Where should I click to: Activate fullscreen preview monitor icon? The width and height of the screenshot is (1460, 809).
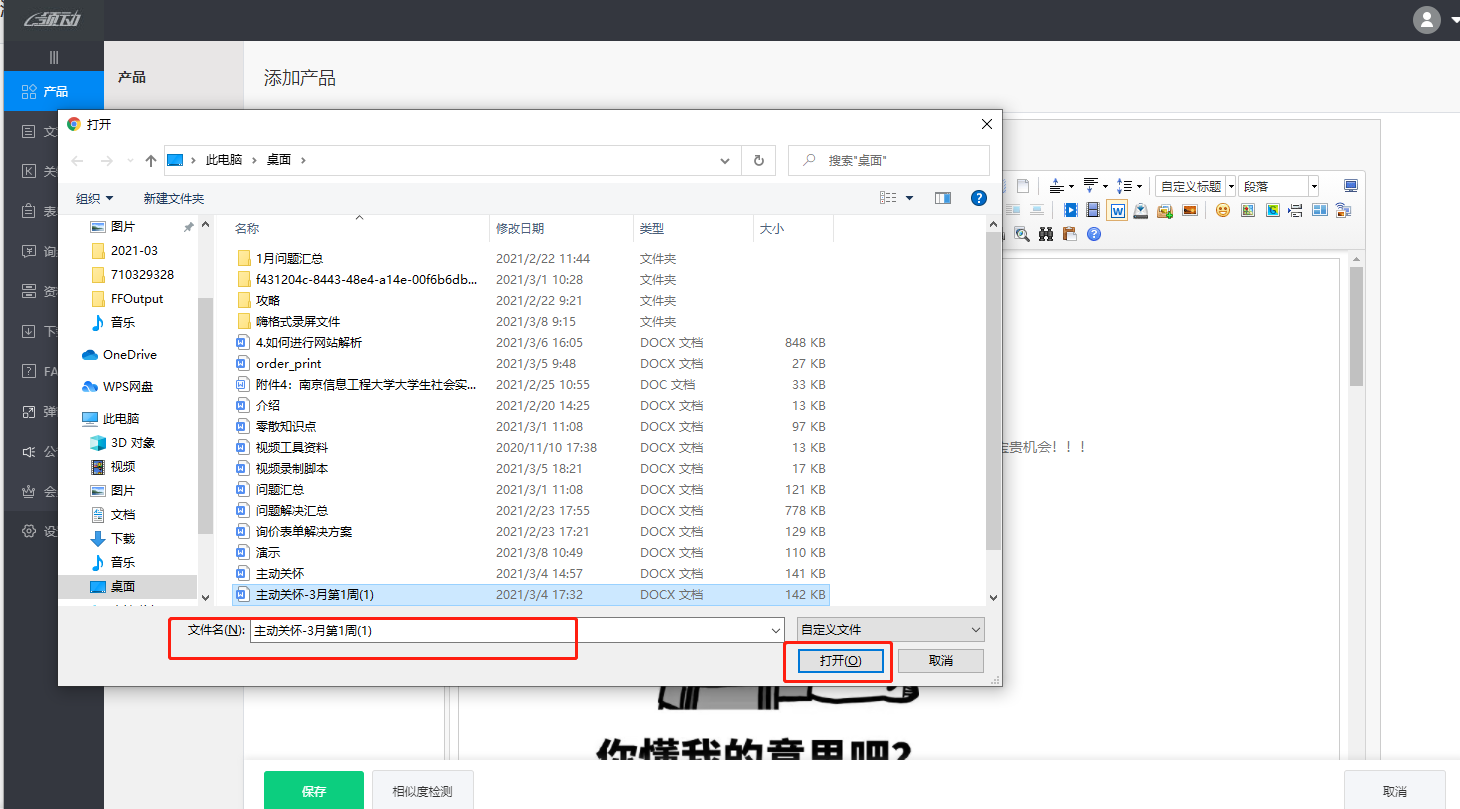tap(1350, 186)
